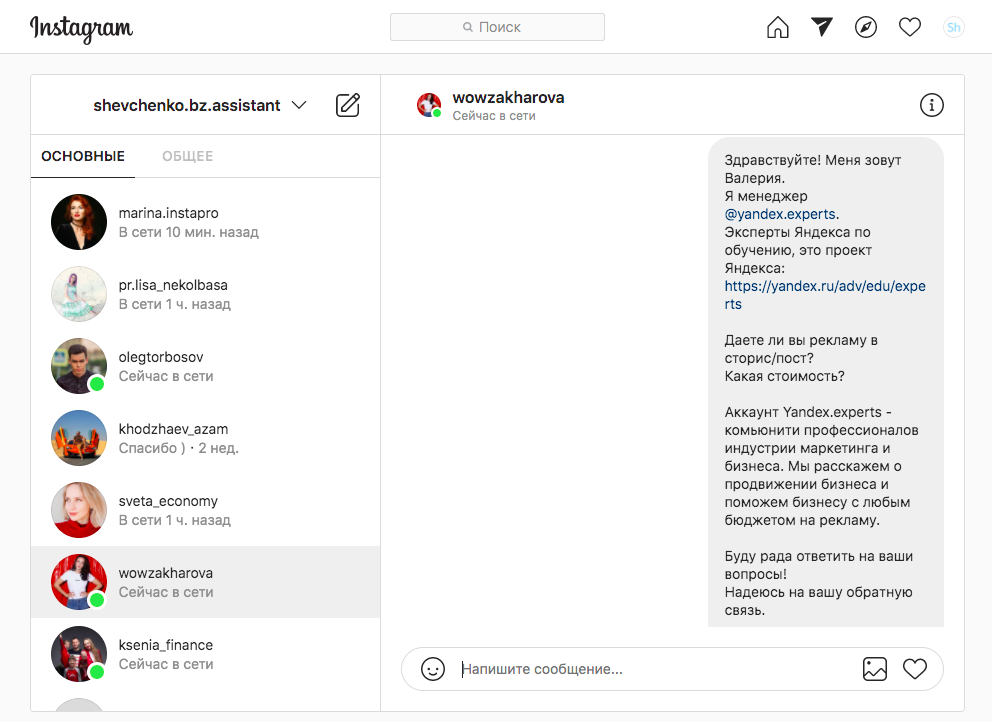992x722 pixels.
Task: Open the activity heart icon in the header
Action: (910, 27)
